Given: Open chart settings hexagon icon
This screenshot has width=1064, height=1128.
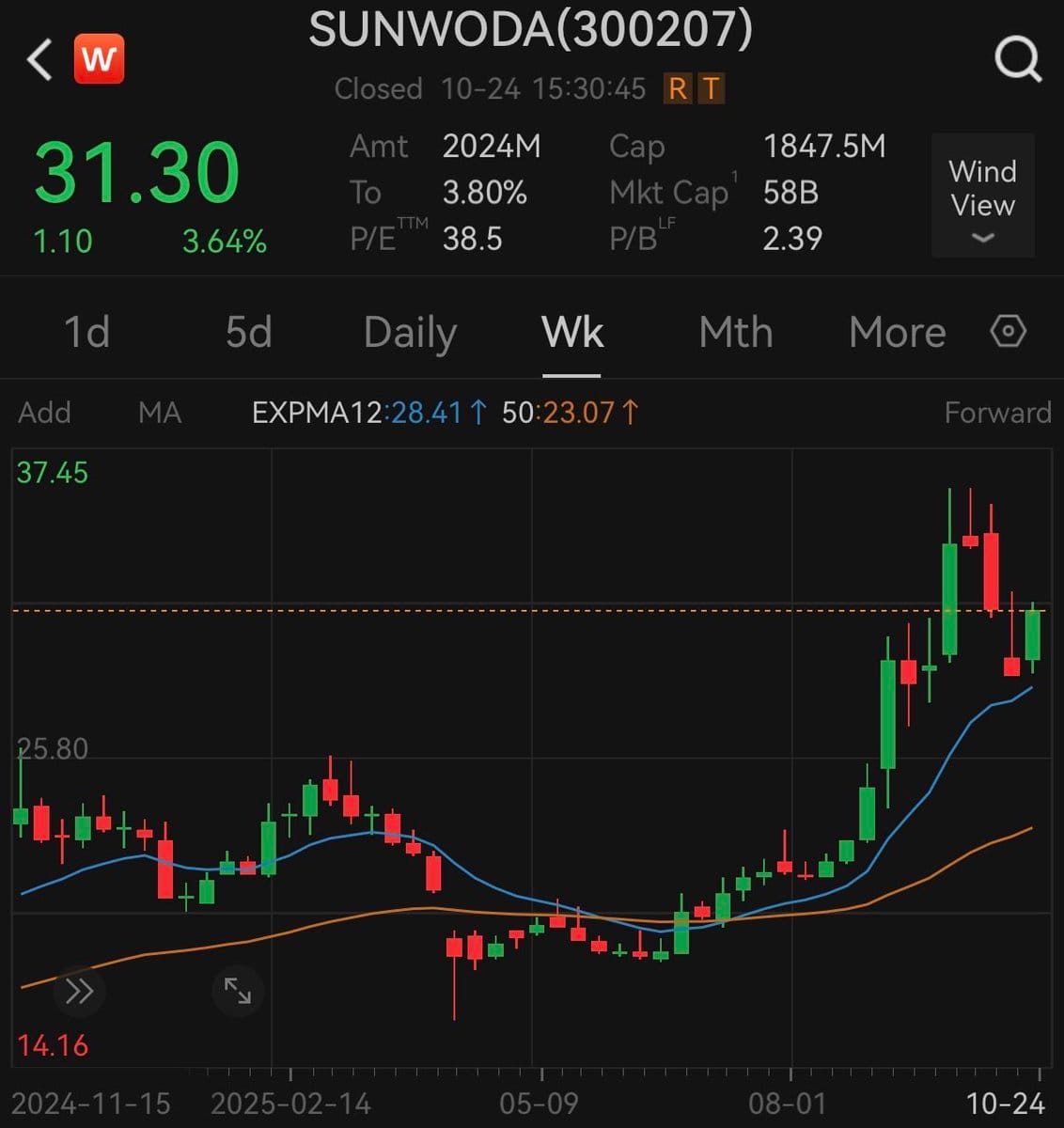Looking at the screenshot, I should coord(1009,332).
